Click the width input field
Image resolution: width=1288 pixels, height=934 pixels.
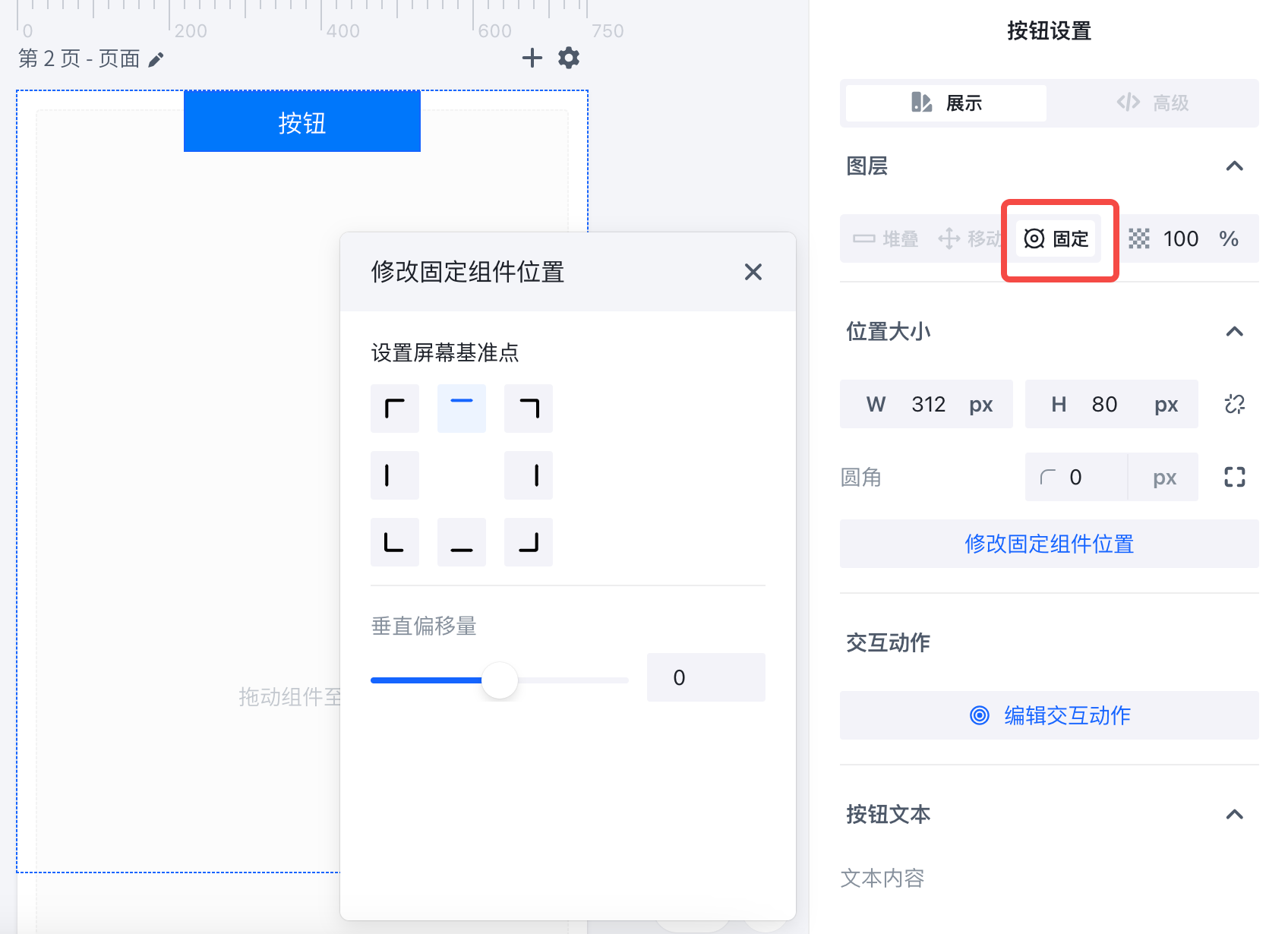(928, 404)
